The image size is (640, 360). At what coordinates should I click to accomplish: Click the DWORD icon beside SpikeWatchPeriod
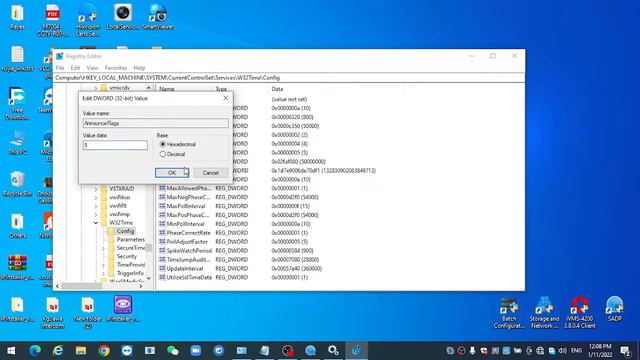click(162, 251)
